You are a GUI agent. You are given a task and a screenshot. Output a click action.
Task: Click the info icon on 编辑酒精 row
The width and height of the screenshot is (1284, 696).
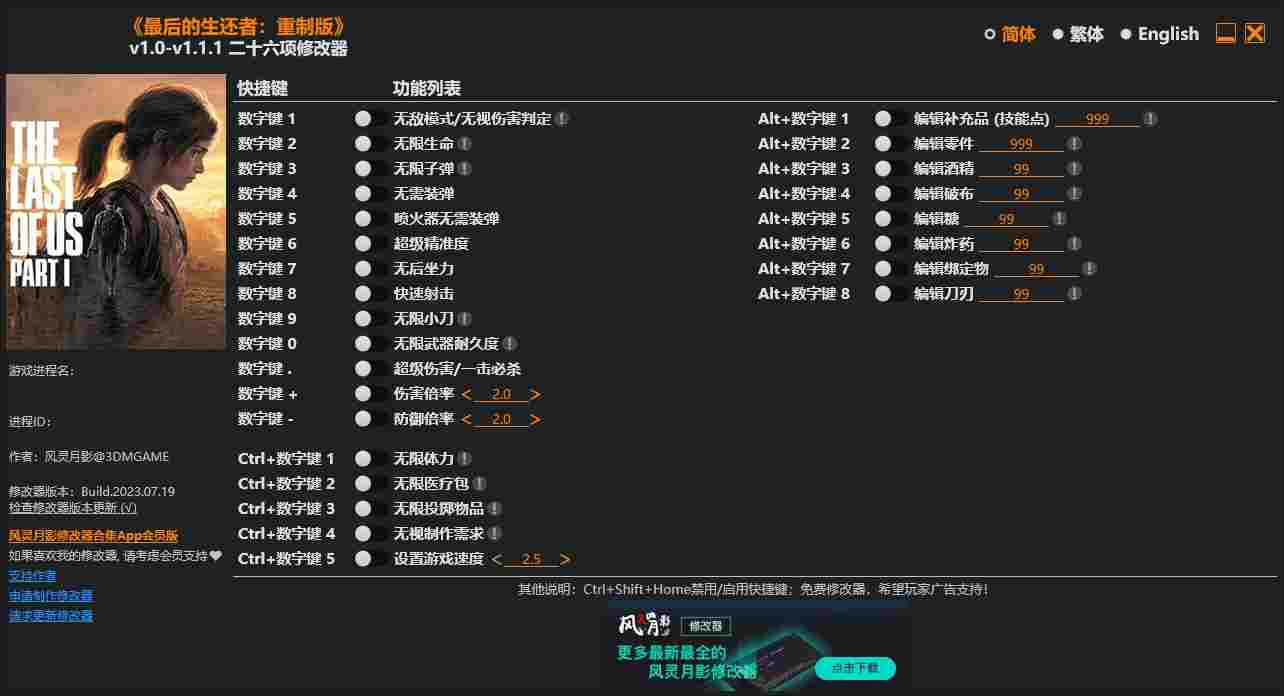click(1075, 169)
